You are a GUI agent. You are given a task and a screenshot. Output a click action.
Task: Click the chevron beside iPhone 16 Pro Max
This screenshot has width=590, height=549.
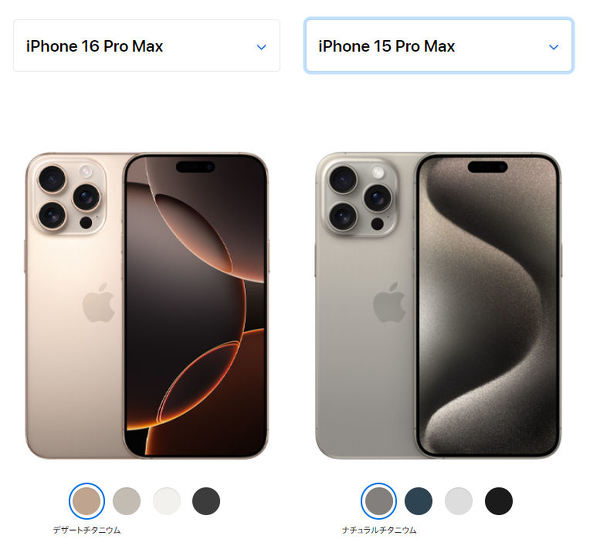[262, 47]
